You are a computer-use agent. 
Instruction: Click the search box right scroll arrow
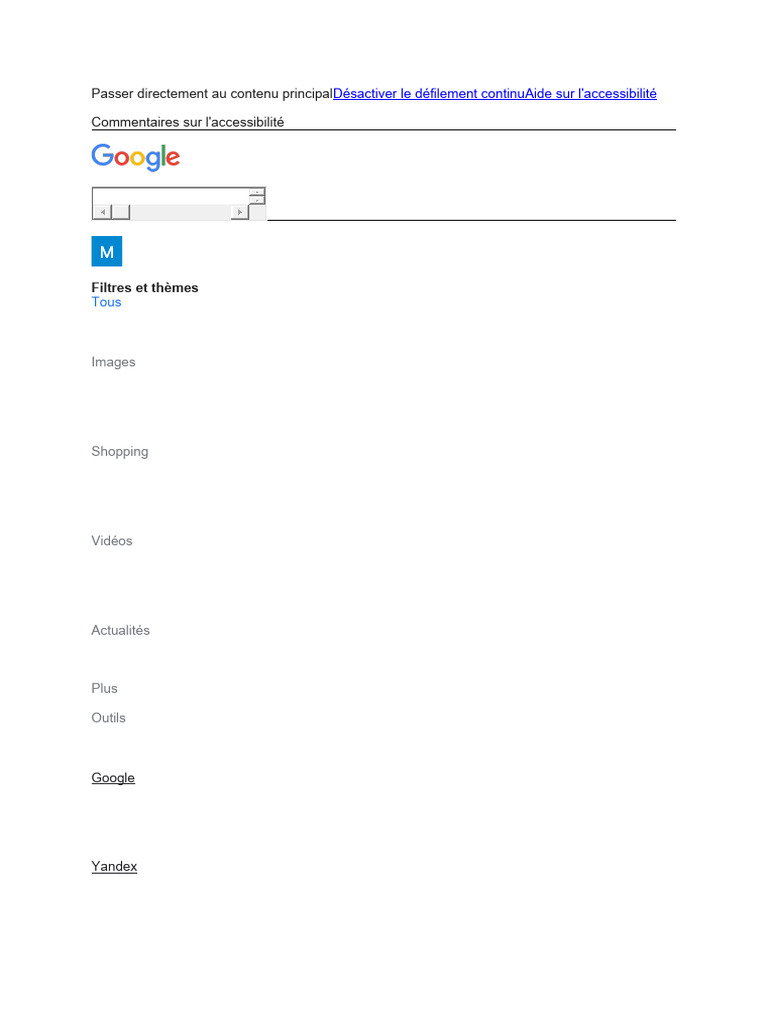[240, 212]
